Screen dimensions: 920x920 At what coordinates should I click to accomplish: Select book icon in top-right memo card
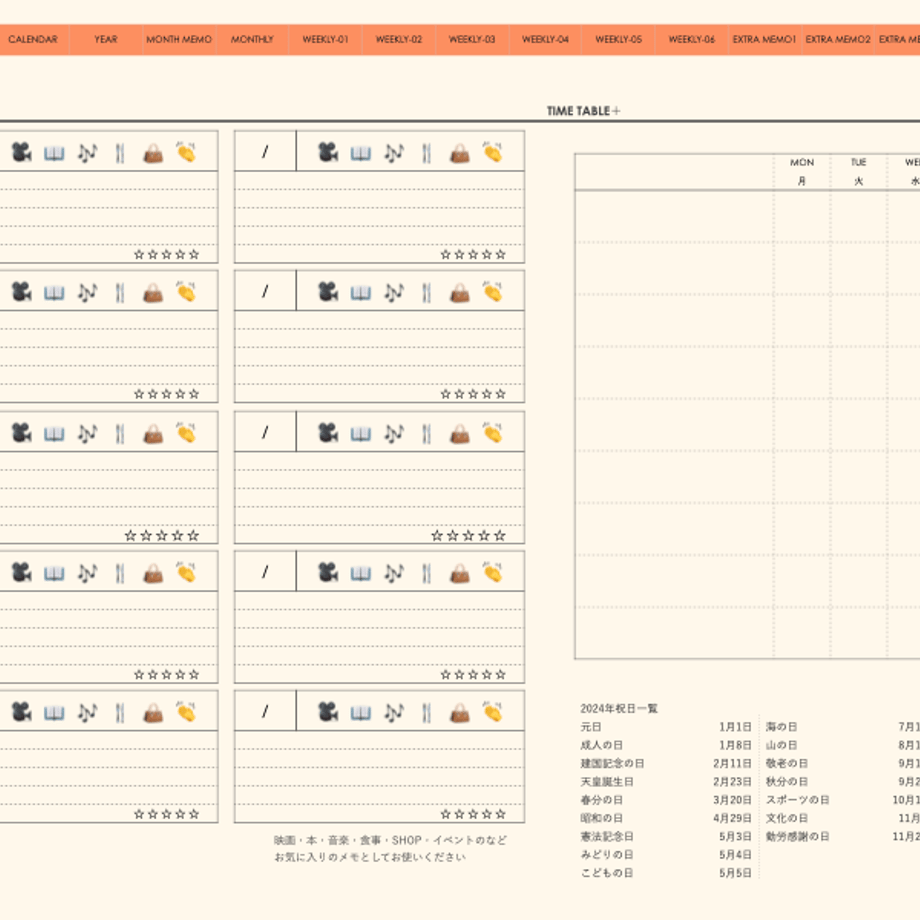tap(361, 154)
